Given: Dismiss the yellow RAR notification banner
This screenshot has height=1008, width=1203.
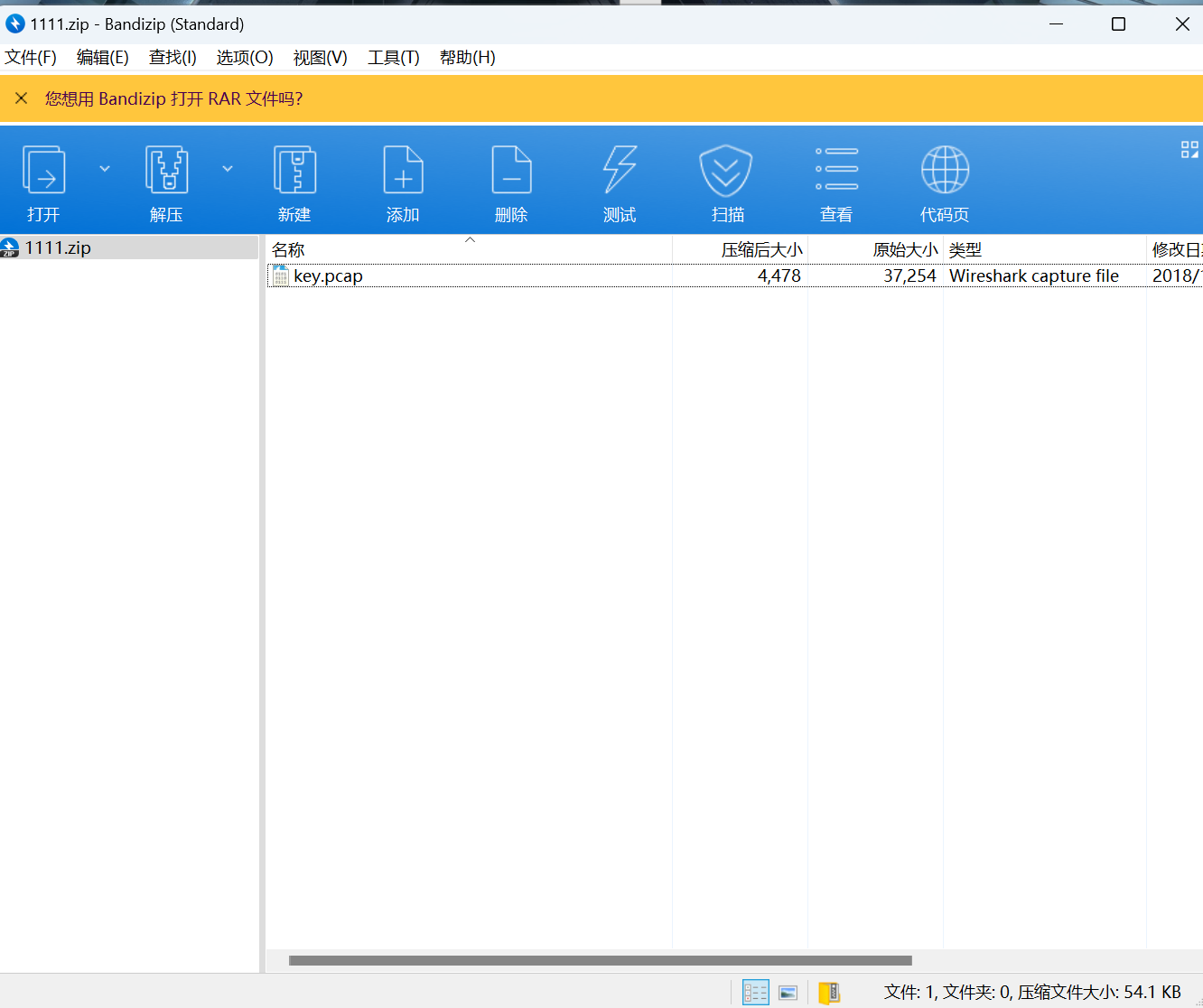Looking at the screenshot, I should [x=22, y=98].
